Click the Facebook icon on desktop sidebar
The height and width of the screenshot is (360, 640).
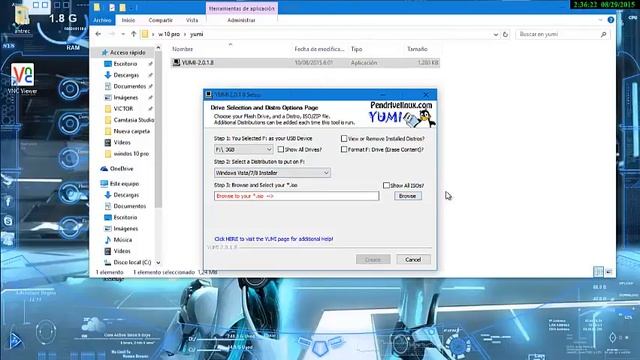click(8, 201)
